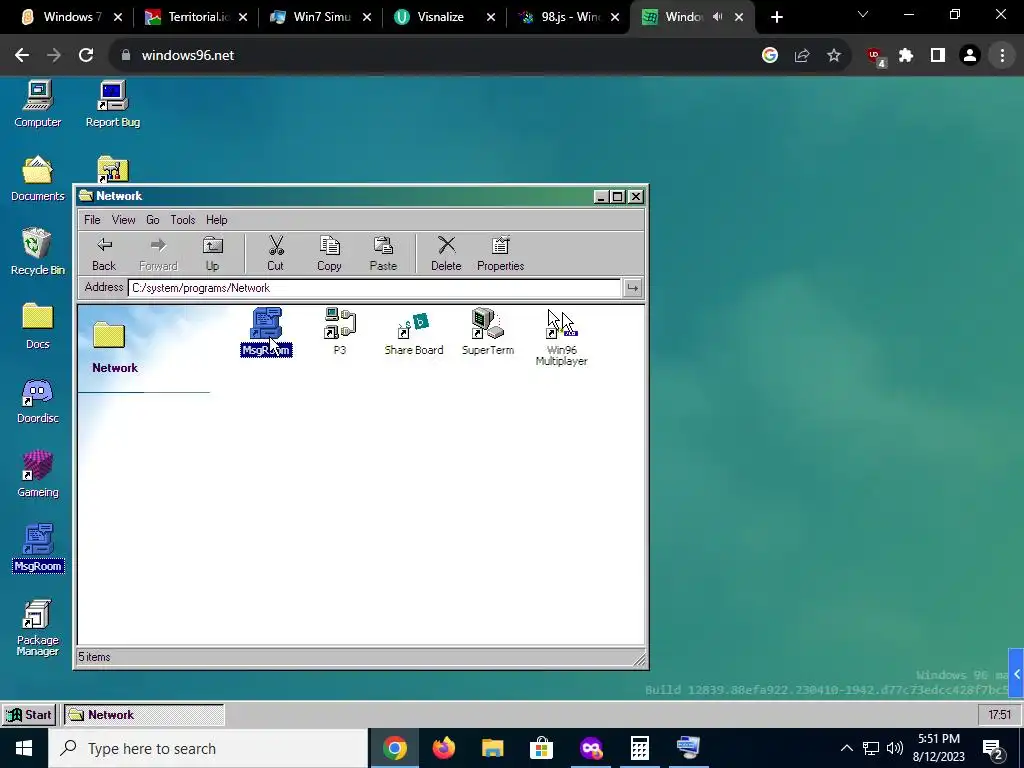The width and height of the screenshot is (1024, 768).
Task: Click the share page icon in address bar
Action: click(801, 56)
